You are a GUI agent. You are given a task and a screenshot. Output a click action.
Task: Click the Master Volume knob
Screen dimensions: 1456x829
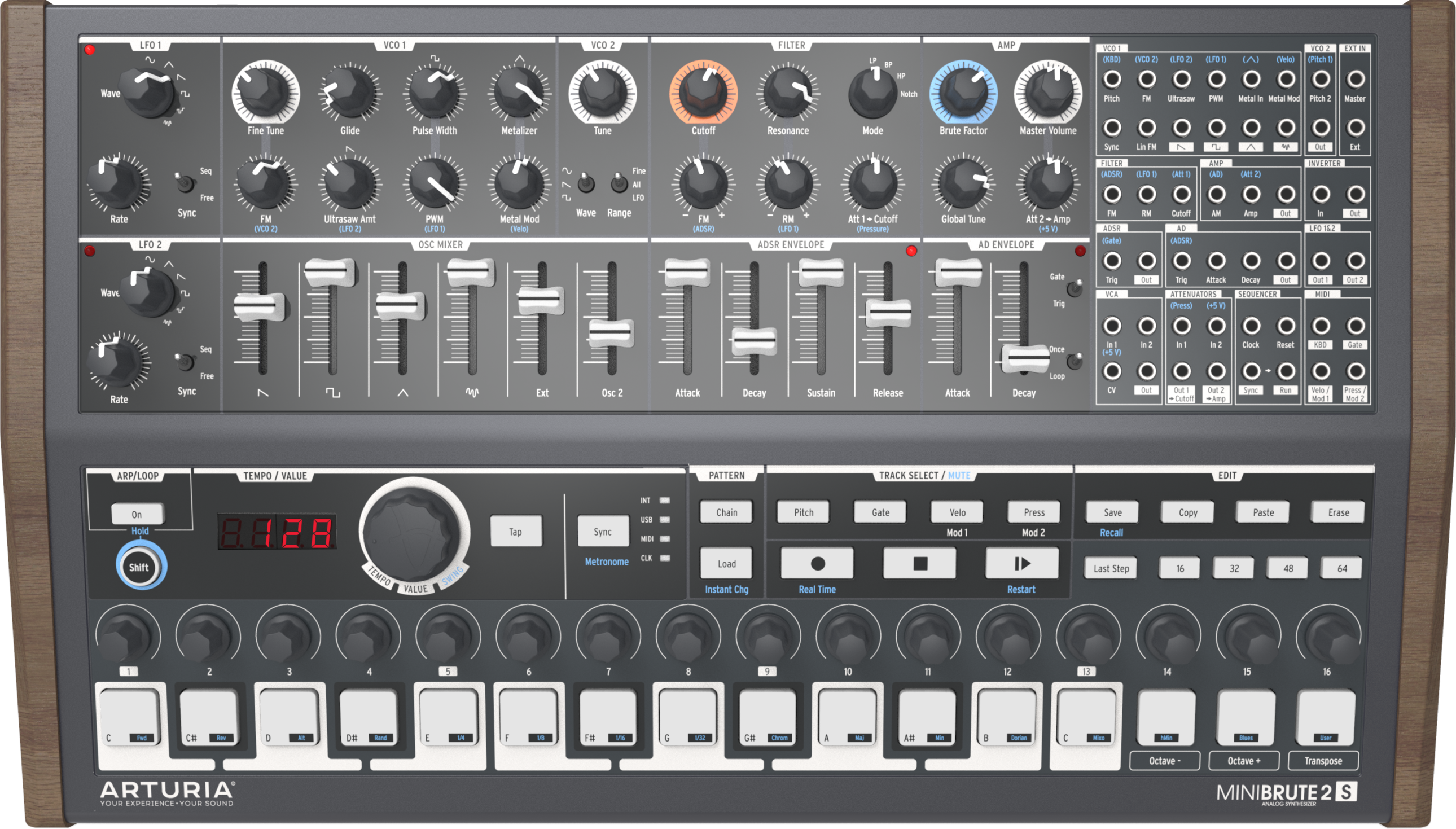coord(1047,93)
